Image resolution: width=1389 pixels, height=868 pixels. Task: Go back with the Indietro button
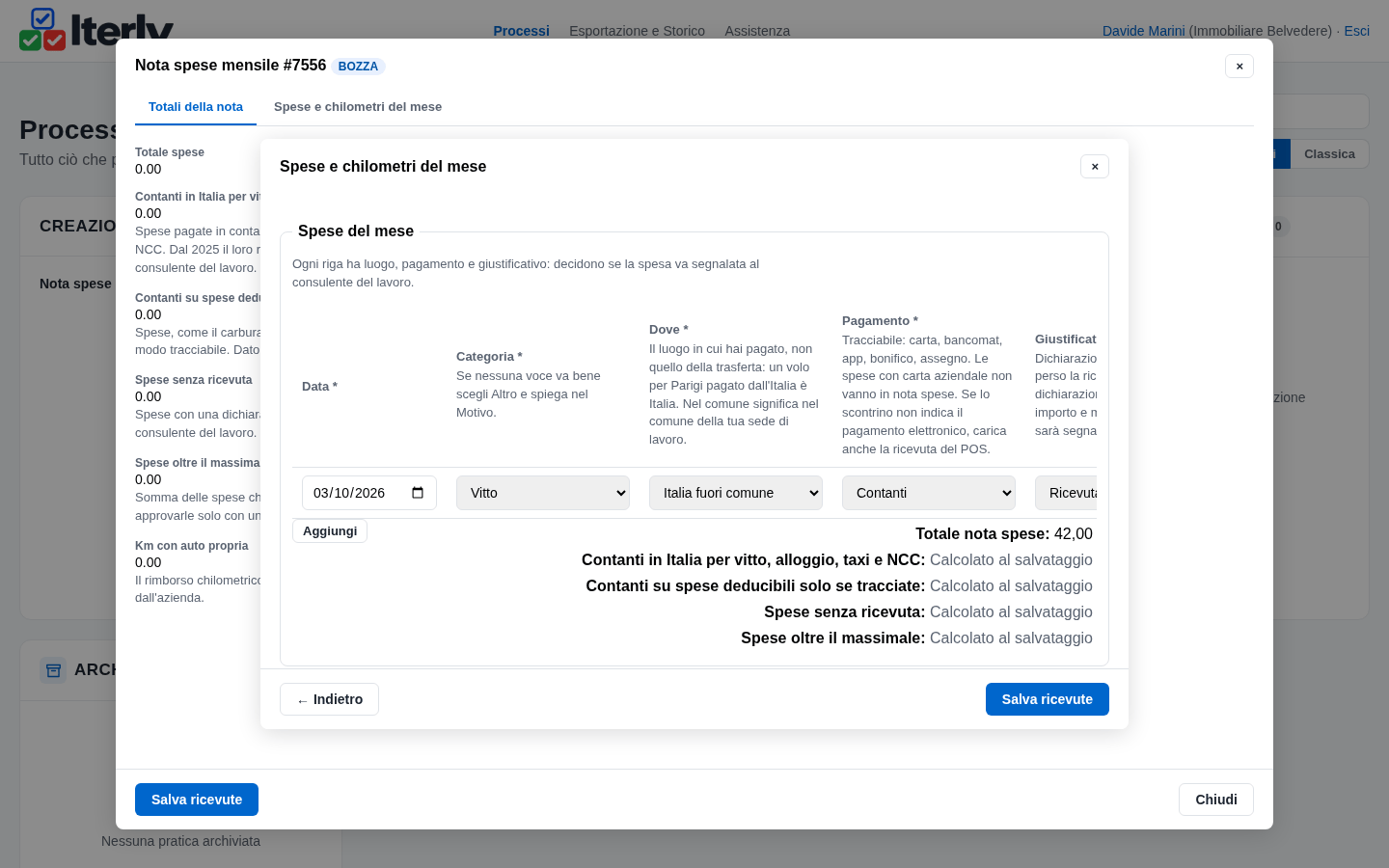[329, 699]
